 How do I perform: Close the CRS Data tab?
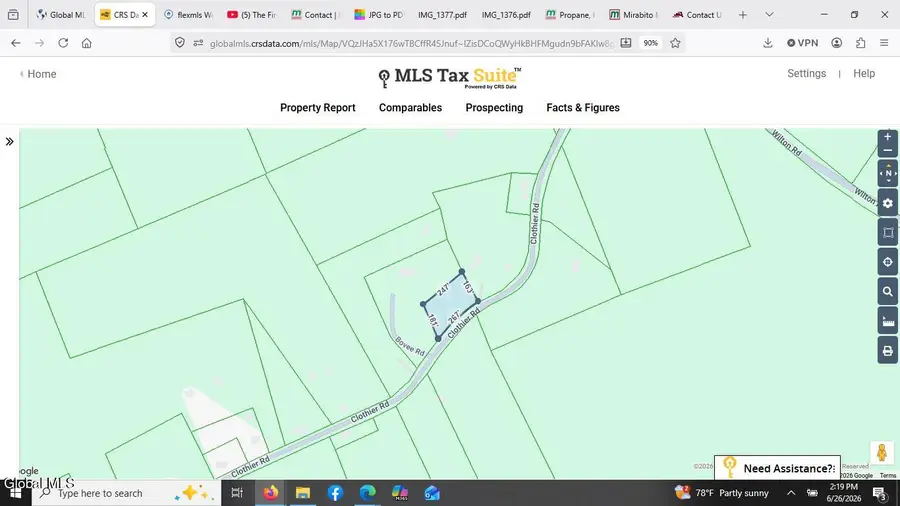[145, 15]
